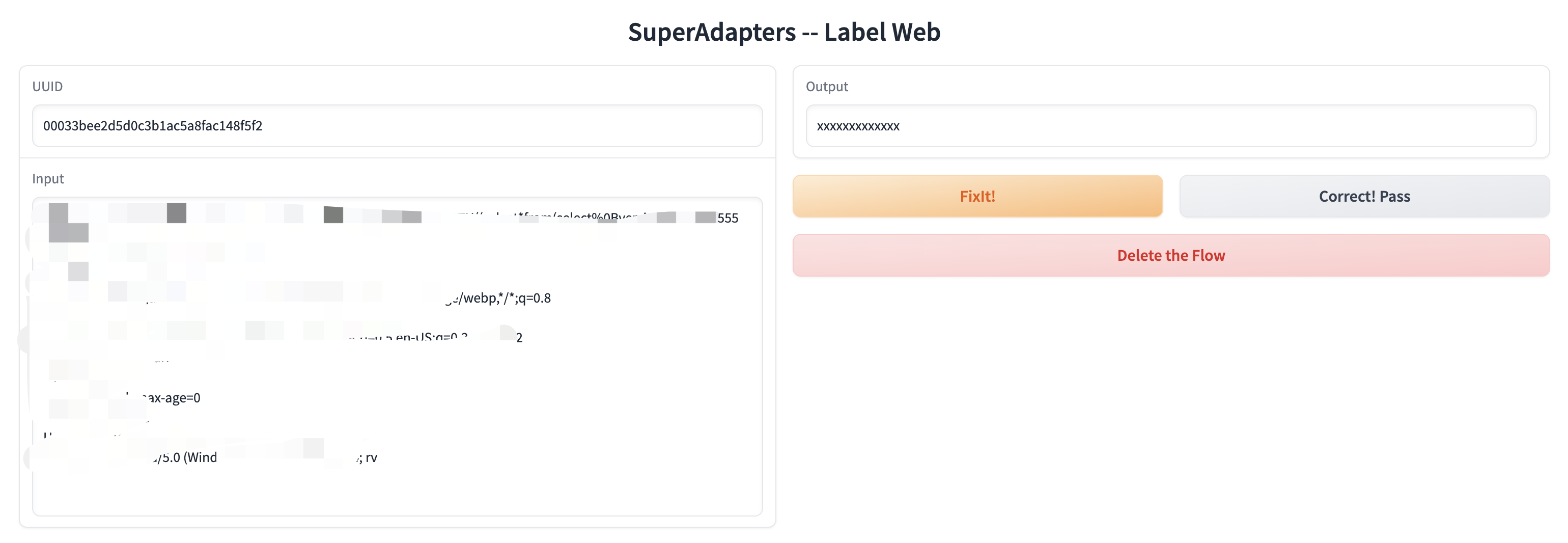Click the 555 text in Input's first line

coord(727,218)
